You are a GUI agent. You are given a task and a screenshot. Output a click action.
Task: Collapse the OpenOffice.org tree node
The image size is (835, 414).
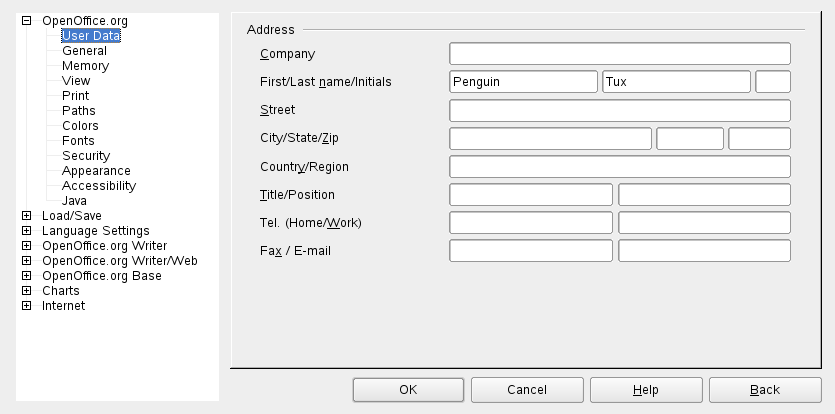(x=26, y=21)
